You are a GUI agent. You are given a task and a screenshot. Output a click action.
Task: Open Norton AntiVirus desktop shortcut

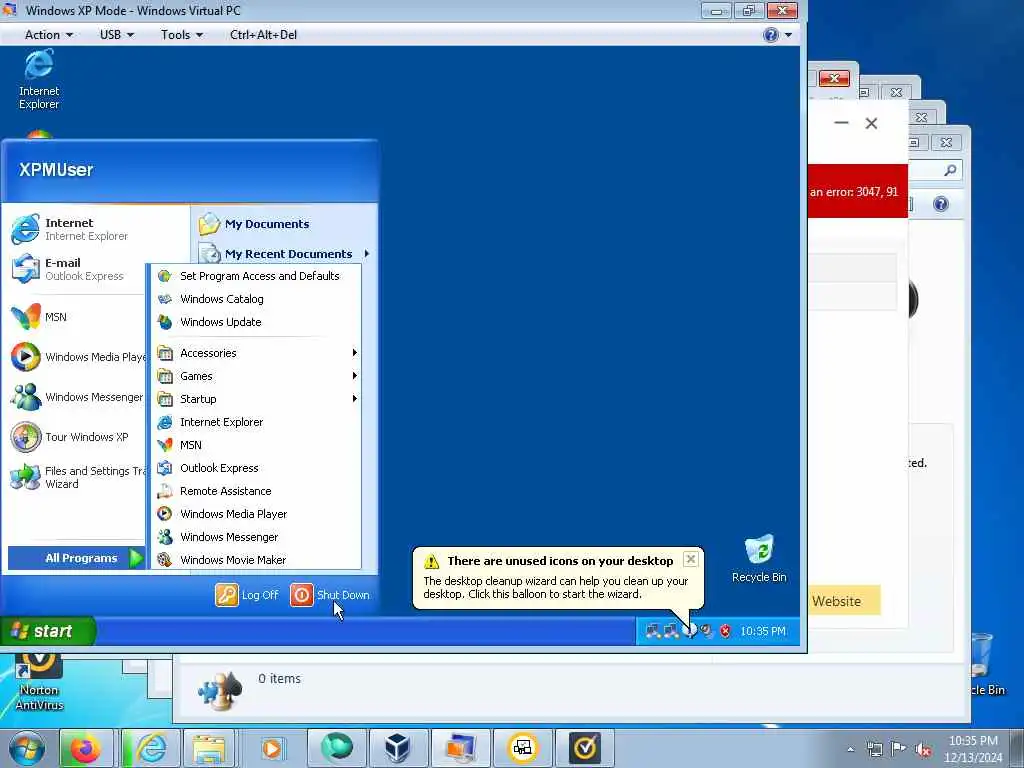point(39,681)
